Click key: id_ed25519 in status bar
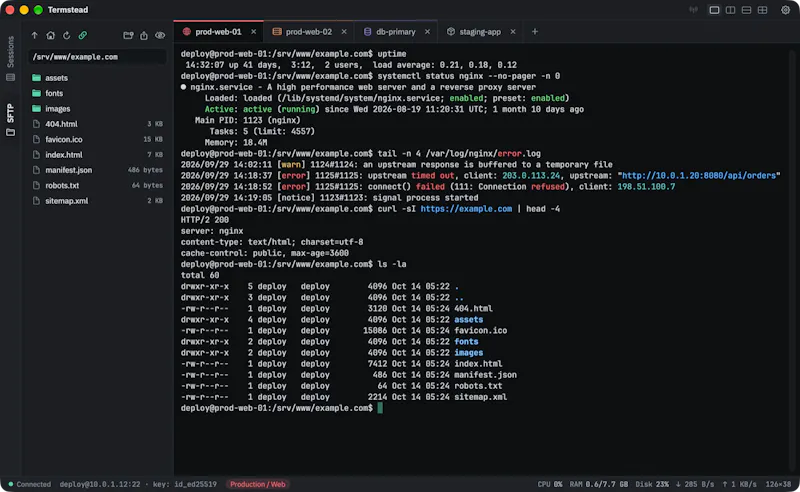The height and width of the screenshot is (492, 800). pyautogui.click(x=185, y=484)
